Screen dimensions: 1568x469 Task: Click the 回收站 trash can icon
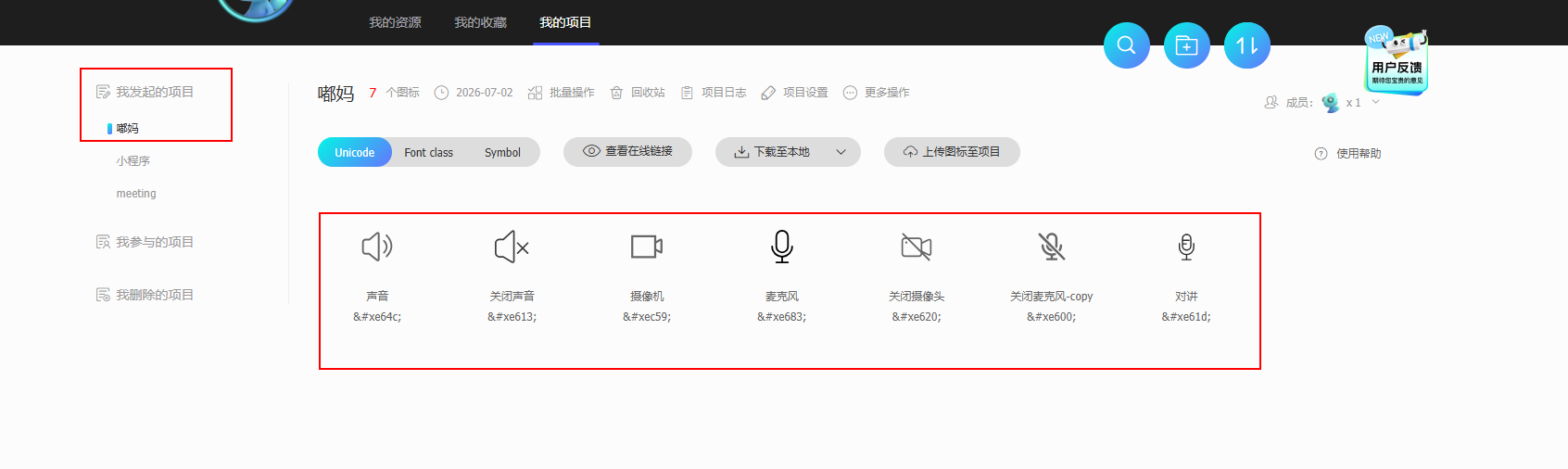616,93
